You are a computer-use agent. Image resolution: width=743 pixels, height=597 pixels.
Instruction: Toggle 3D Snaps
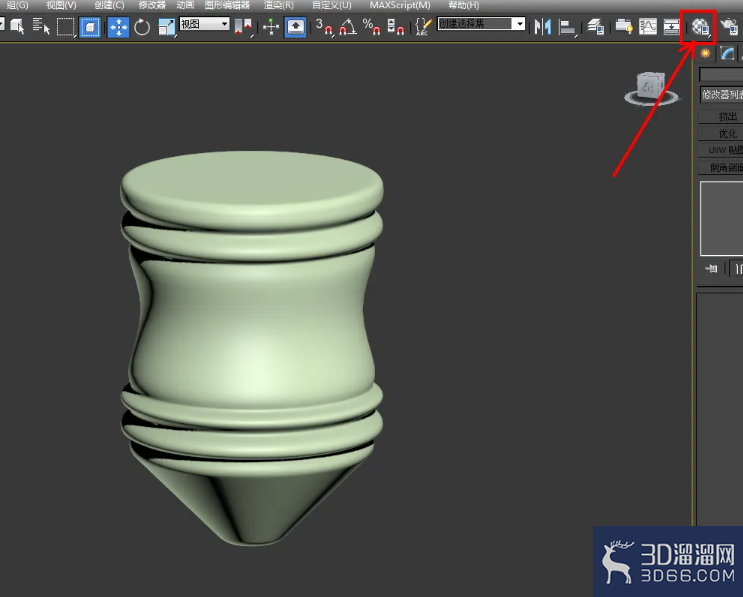click(324, 27)
